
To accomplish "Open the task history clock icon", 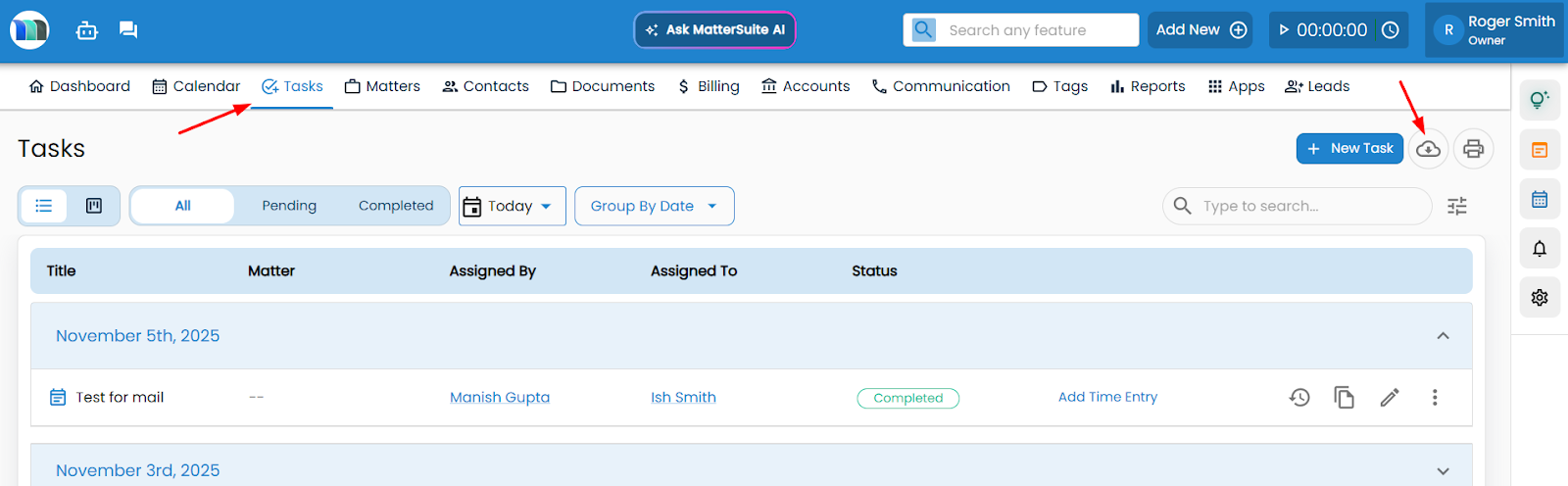I will 1299,397.
